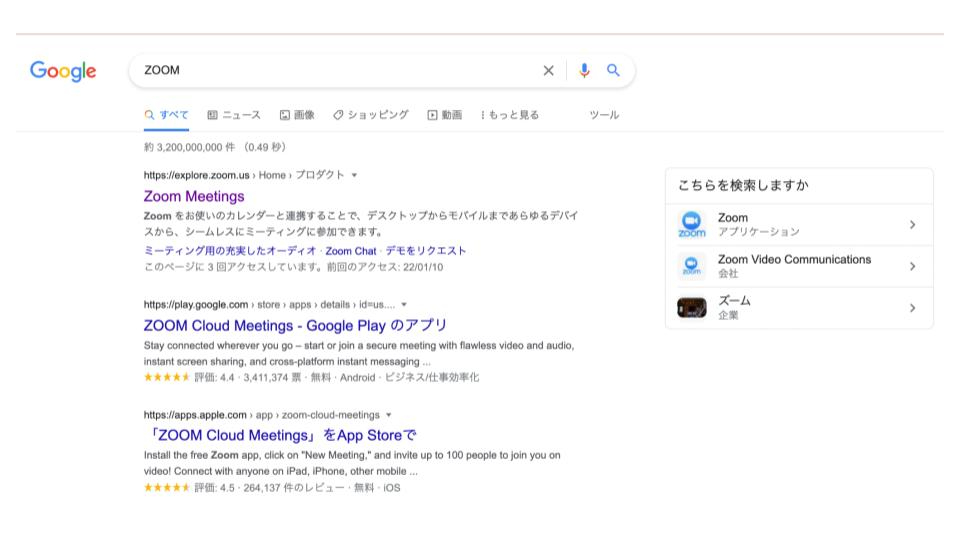Click the Zoom application icon in suggestions
Viewport: 960px width, 540px height.
pyautogui.click(x=692, y=224)
